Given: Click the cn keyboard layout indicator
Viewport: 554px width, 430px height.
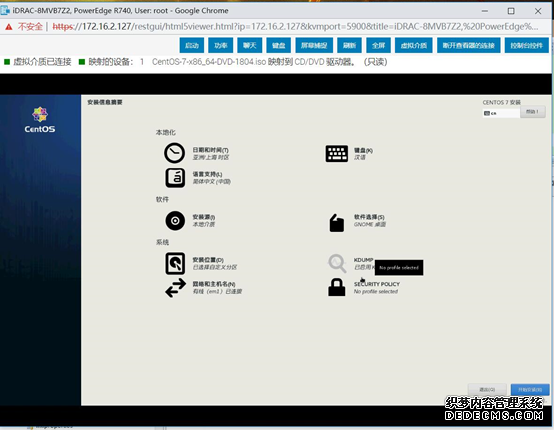Looking at the screenshot, I should pyautogui.click(x=501, y=113).
